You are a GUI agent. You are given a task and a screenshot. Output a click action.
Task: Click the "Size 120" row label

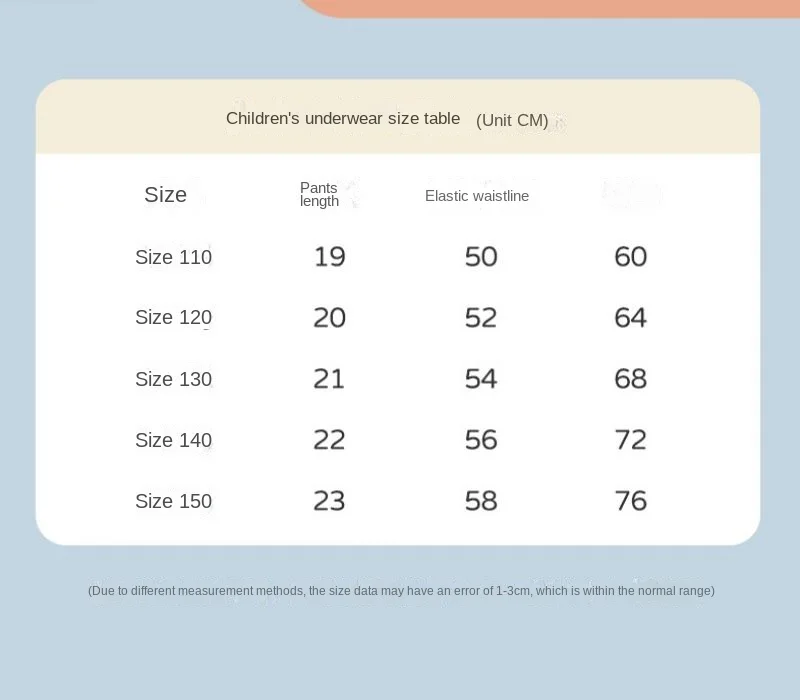173,318
